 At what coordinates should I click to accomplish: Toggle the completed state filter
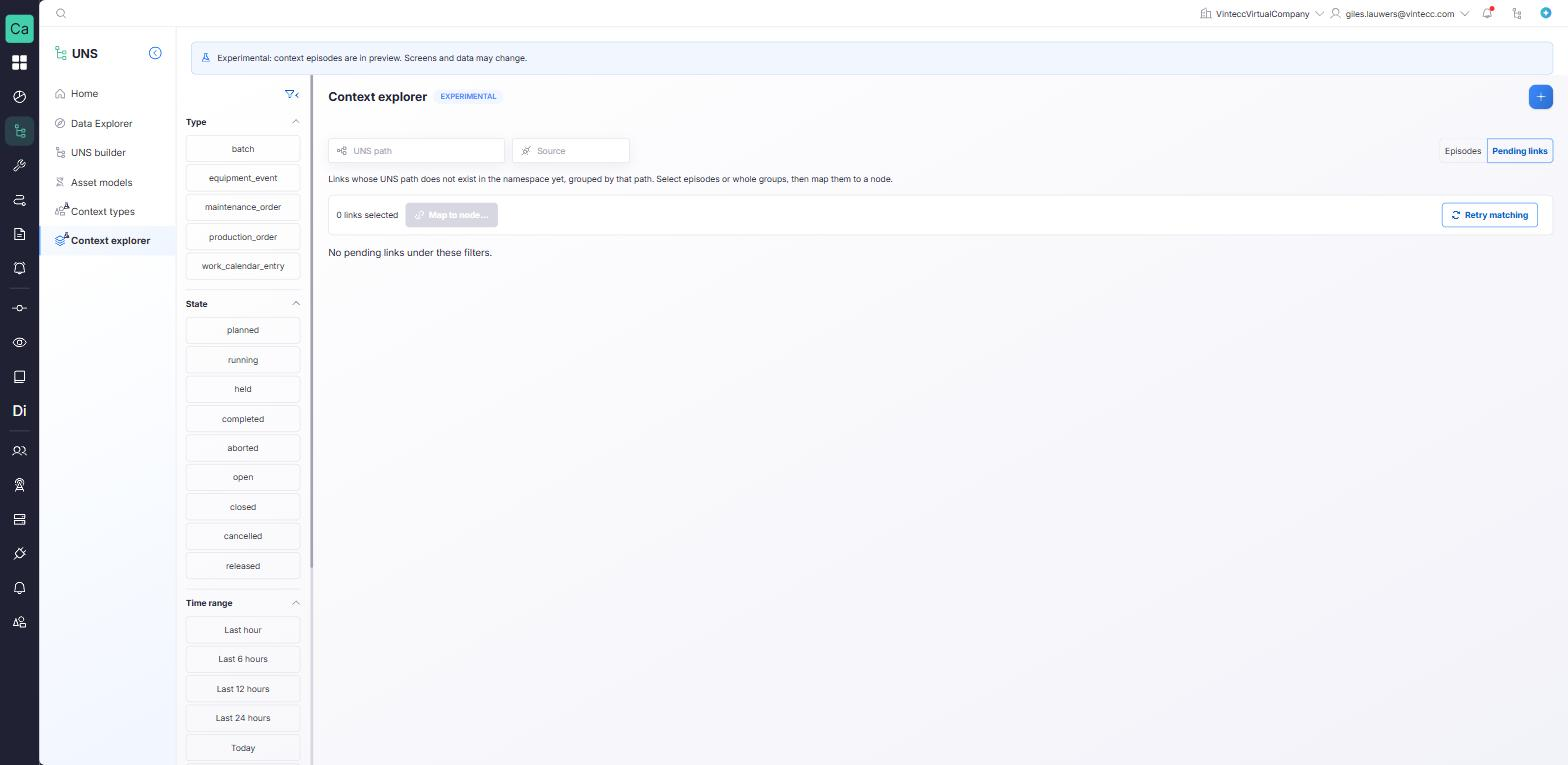pos(243,419)
